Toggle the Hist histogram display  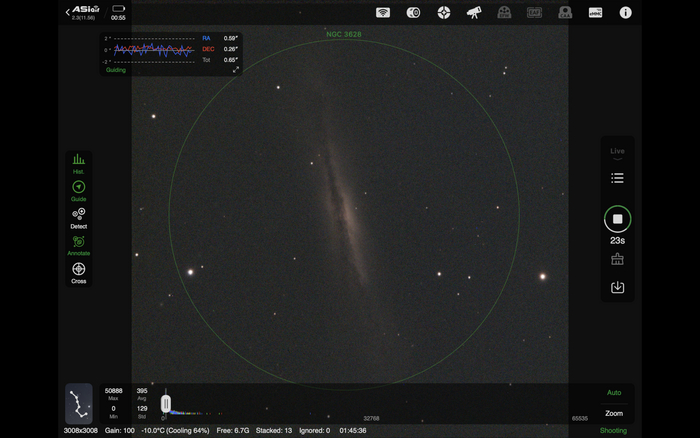point(78,163)
